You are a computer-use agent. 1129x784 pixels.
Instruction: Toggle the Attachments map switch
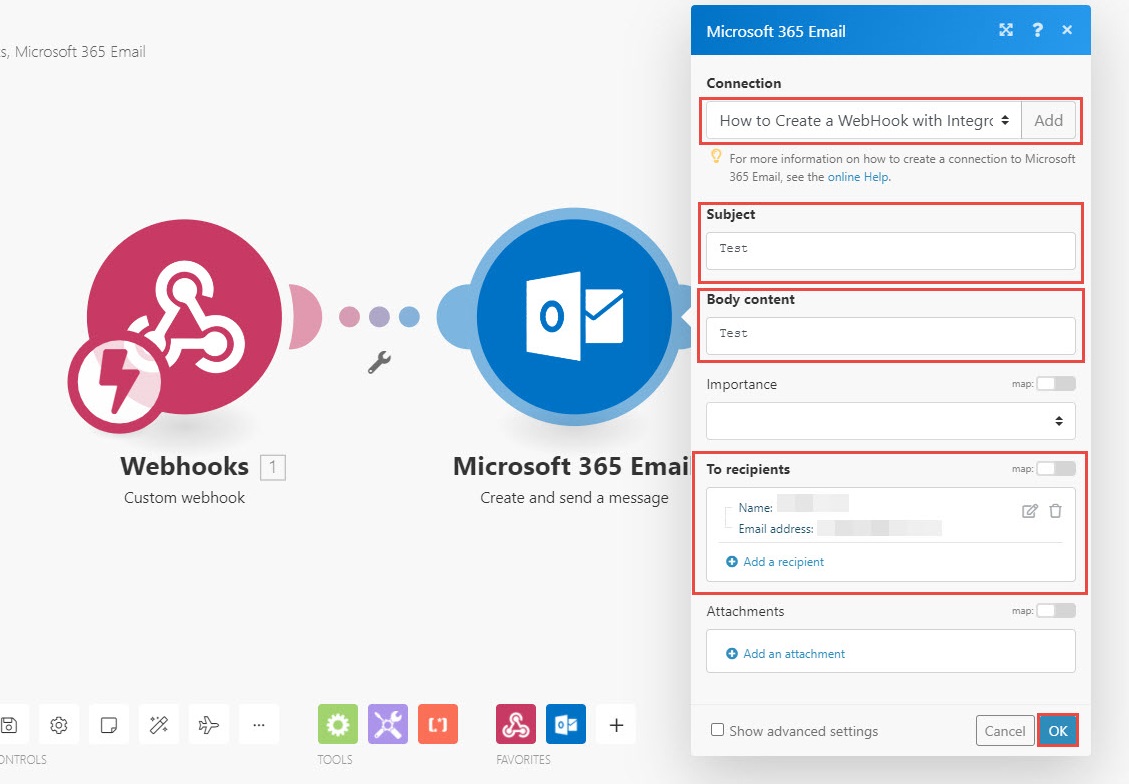coord(1056,610)
